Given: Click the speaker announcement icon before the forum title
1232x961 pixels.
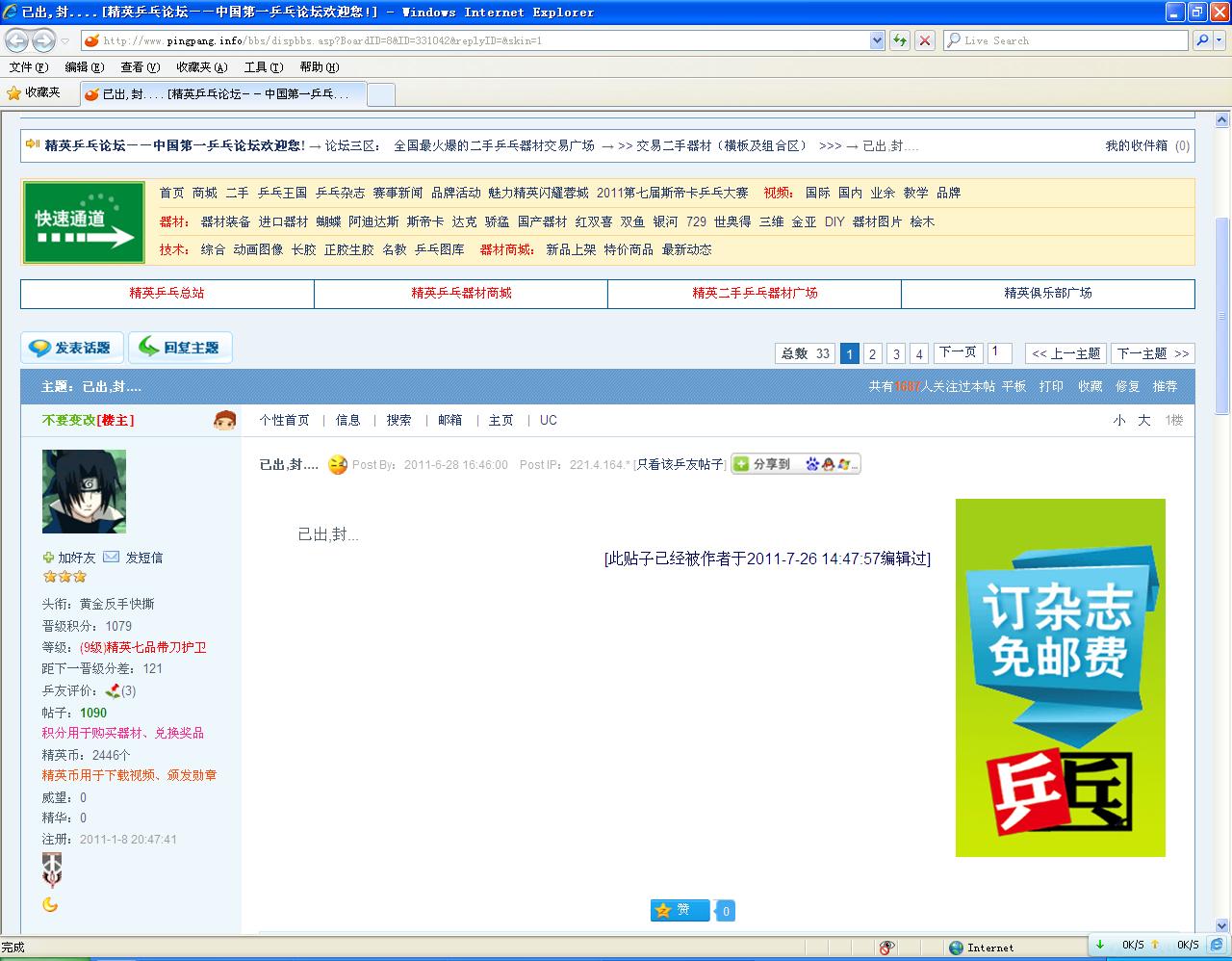Looking at the screenshot, I should point(33,144).
